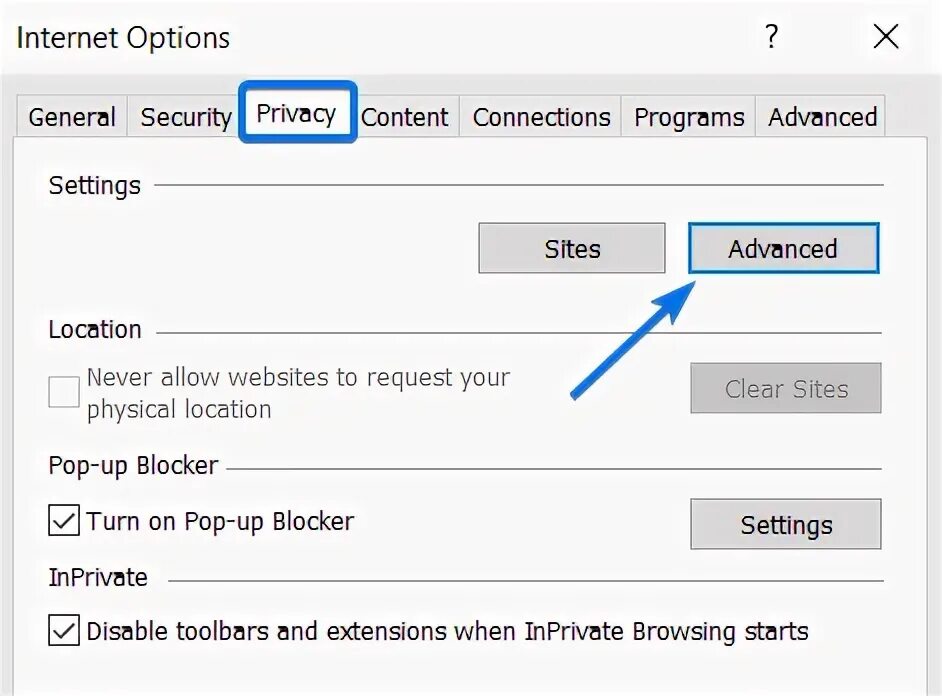Click the Location section heading
The width and height of the screenshot is (942, 696).
tap(95, 330)
